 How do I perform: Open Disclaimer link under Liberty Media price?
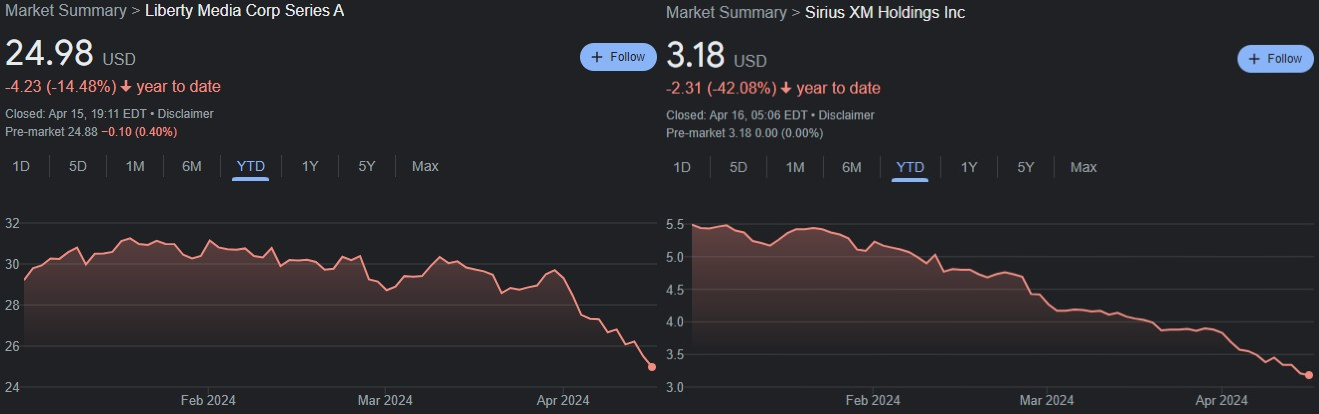tap(186, 114)
